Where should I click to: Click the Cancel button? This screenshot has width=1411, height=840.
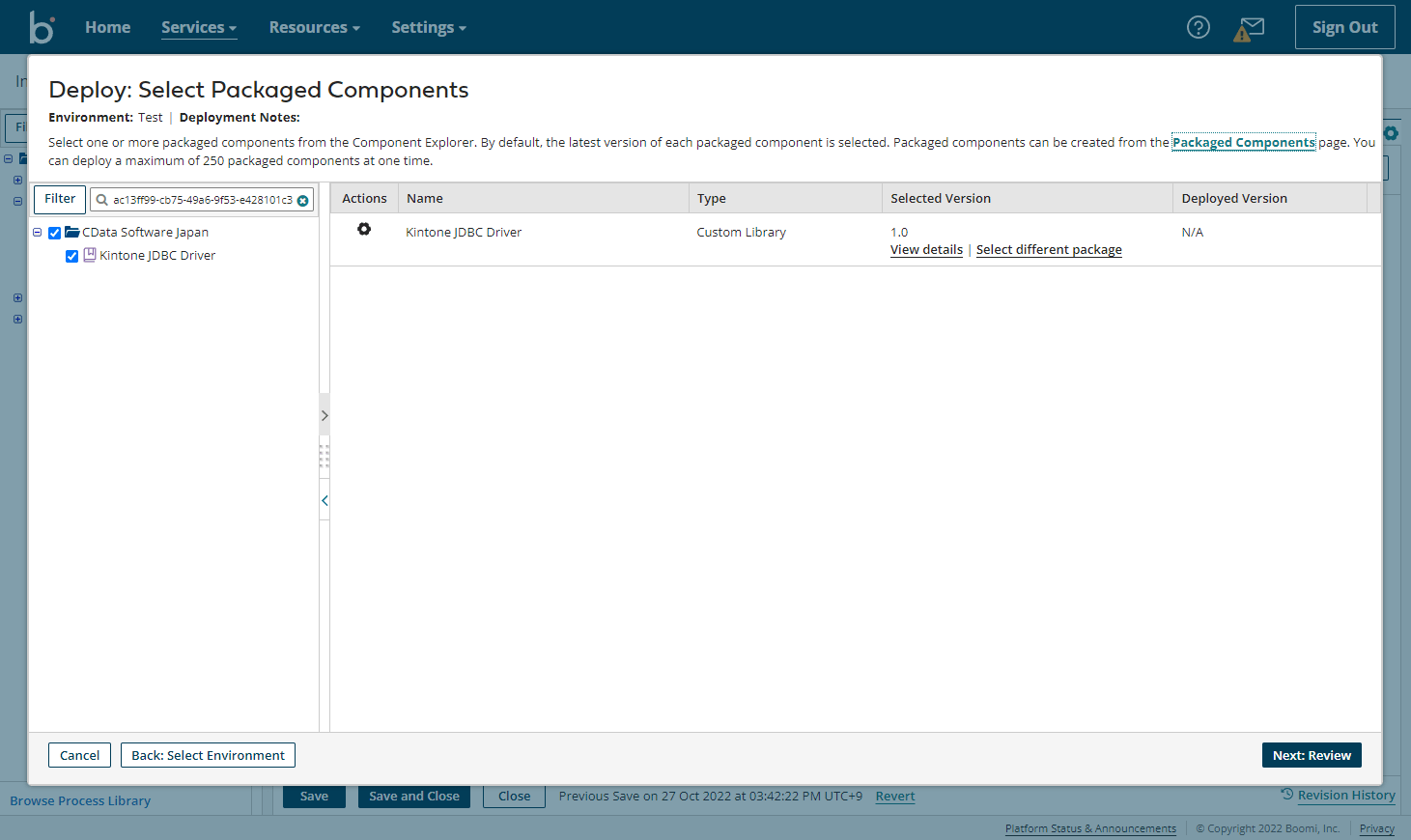coord(79,755)
